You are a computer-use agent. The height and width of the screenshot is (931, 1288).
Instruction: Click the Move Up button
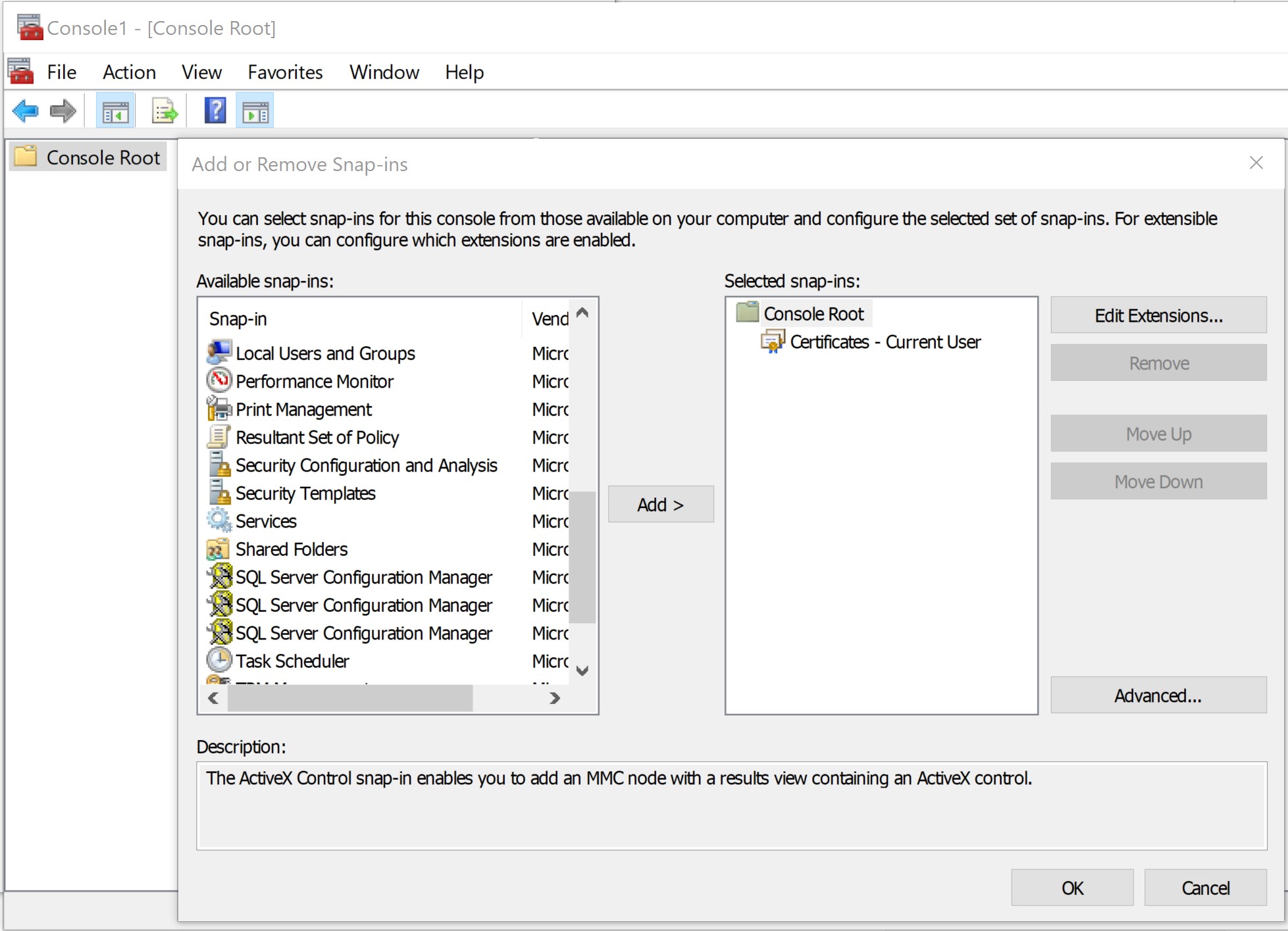(x=1158, y=434)
